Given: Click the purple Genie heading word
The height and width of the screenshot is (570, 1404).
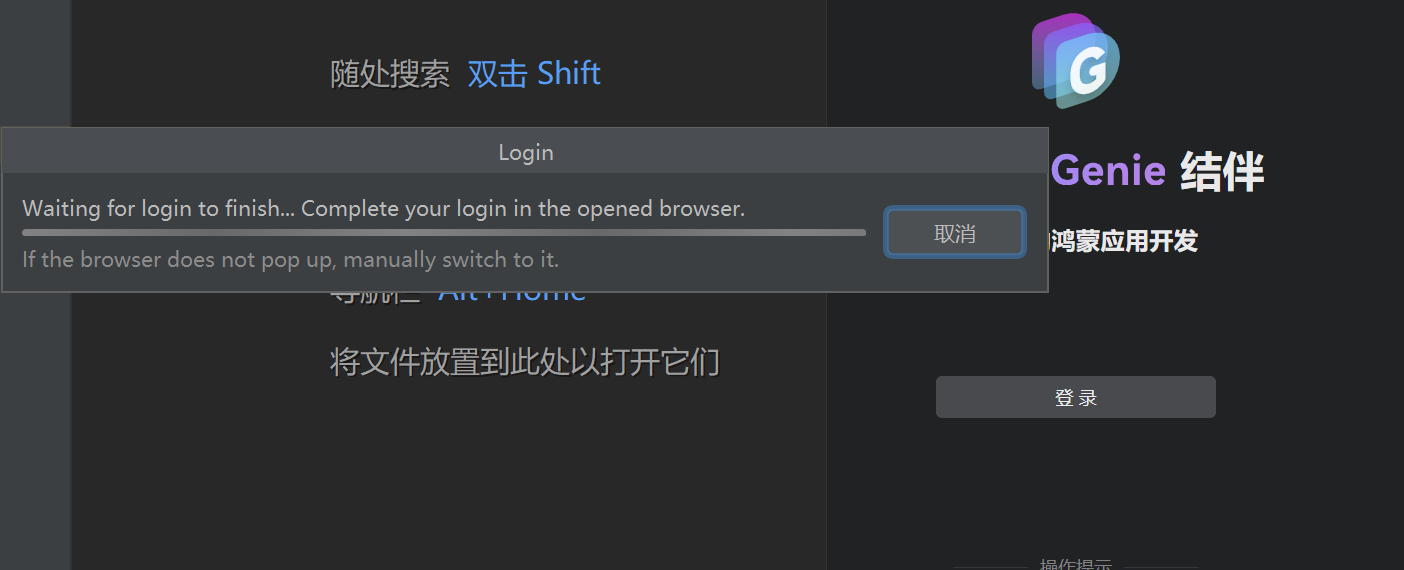Looking at the screenshot, I should (x=1108, y=171).
